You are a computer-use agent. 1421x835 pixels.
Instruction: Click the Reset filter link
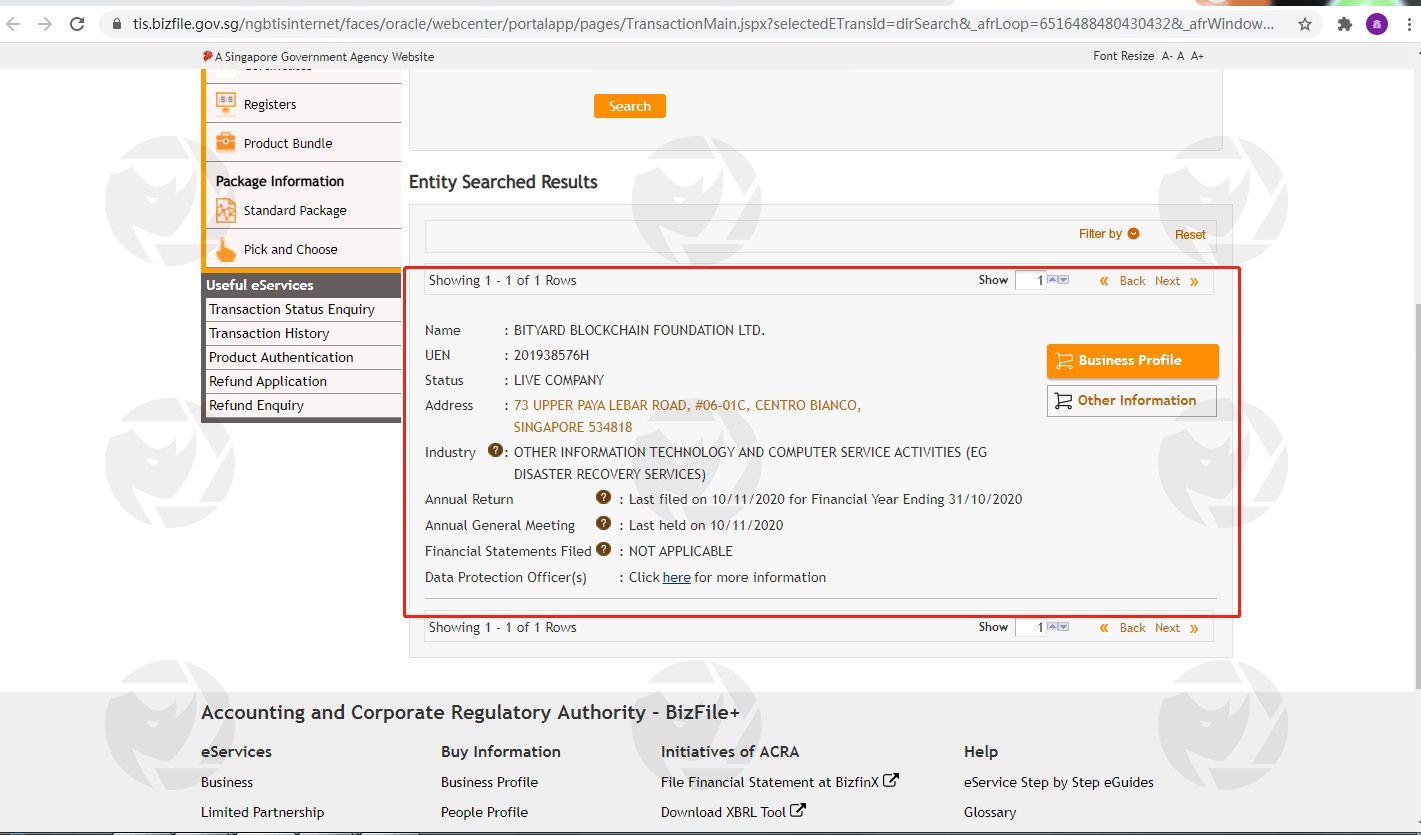coord(1190,235)
